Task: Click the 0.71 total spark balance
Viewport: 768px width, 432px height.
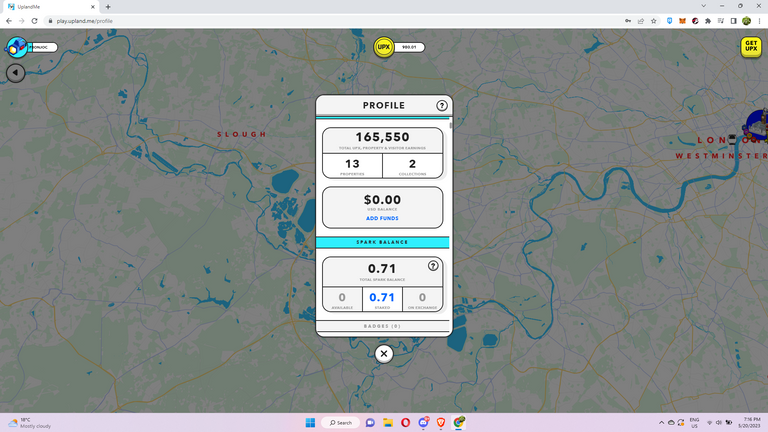Action: click(x=382, y=268)
